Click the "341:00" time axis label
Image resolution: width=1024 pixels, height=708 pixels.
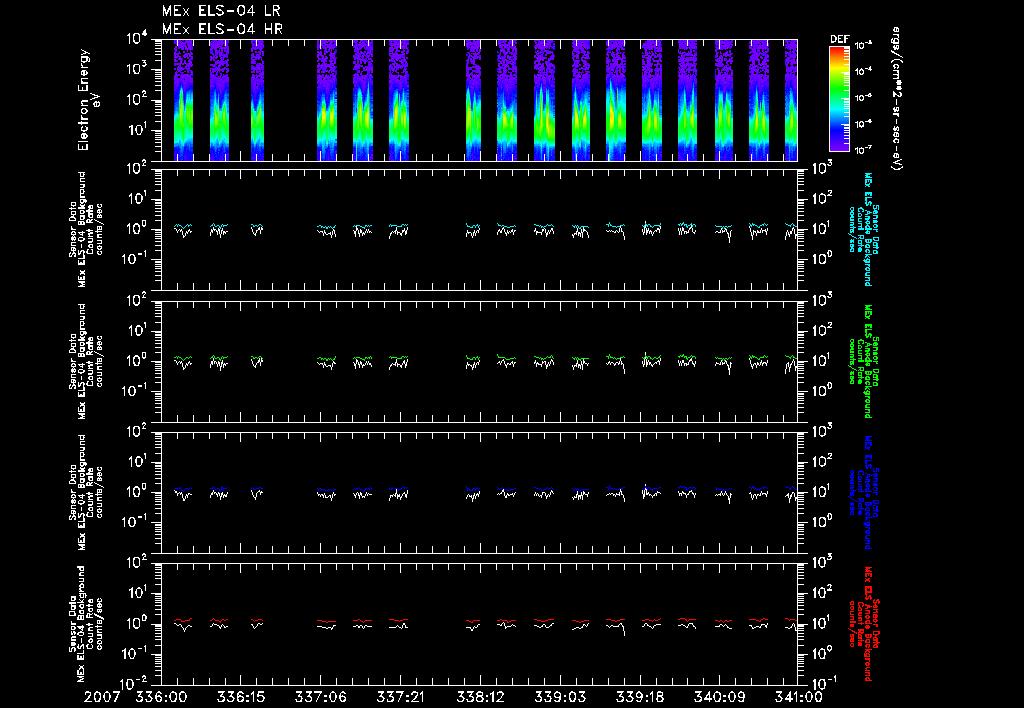tap(797, 697)
